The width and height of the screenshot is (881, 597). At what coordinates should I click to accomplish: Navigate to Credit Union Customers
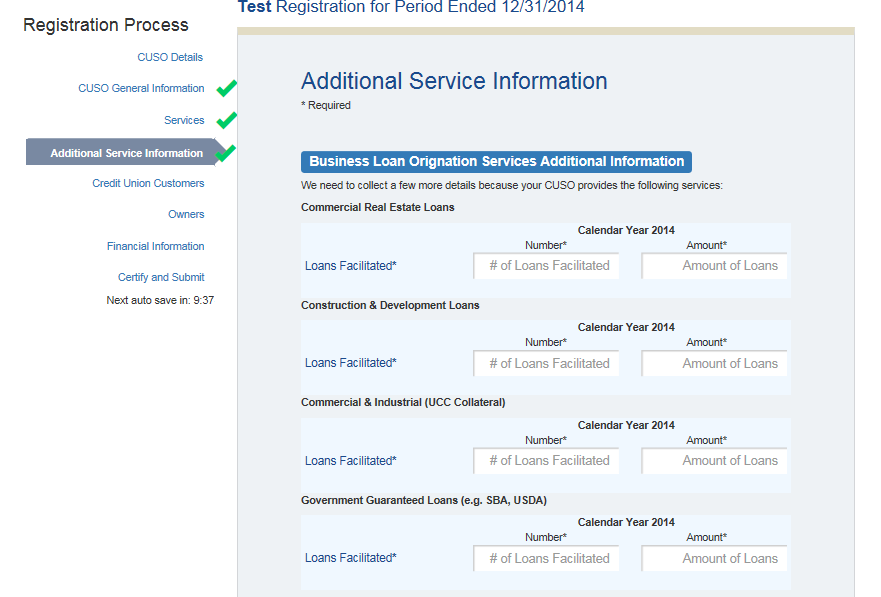[148, 183]
